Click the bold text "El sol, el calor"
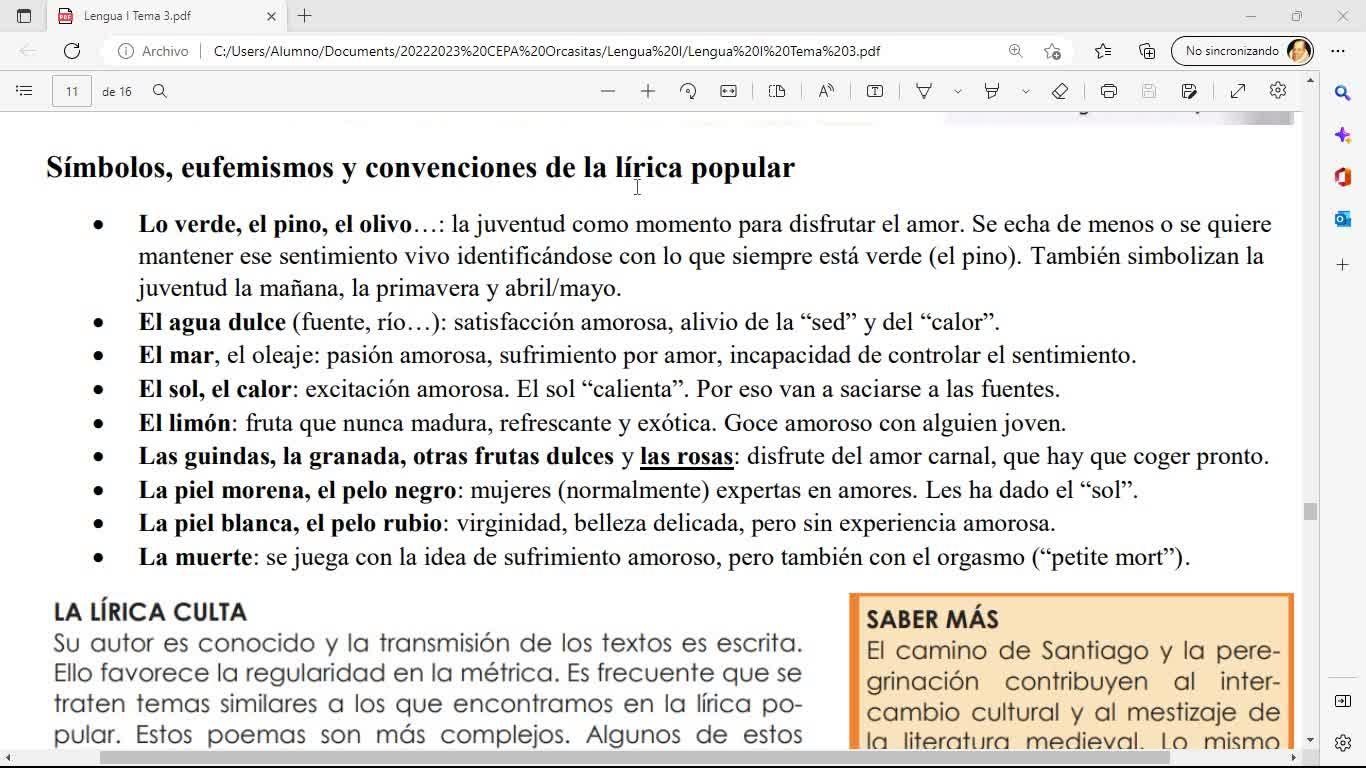1366x768 pixels. point(215,389)
